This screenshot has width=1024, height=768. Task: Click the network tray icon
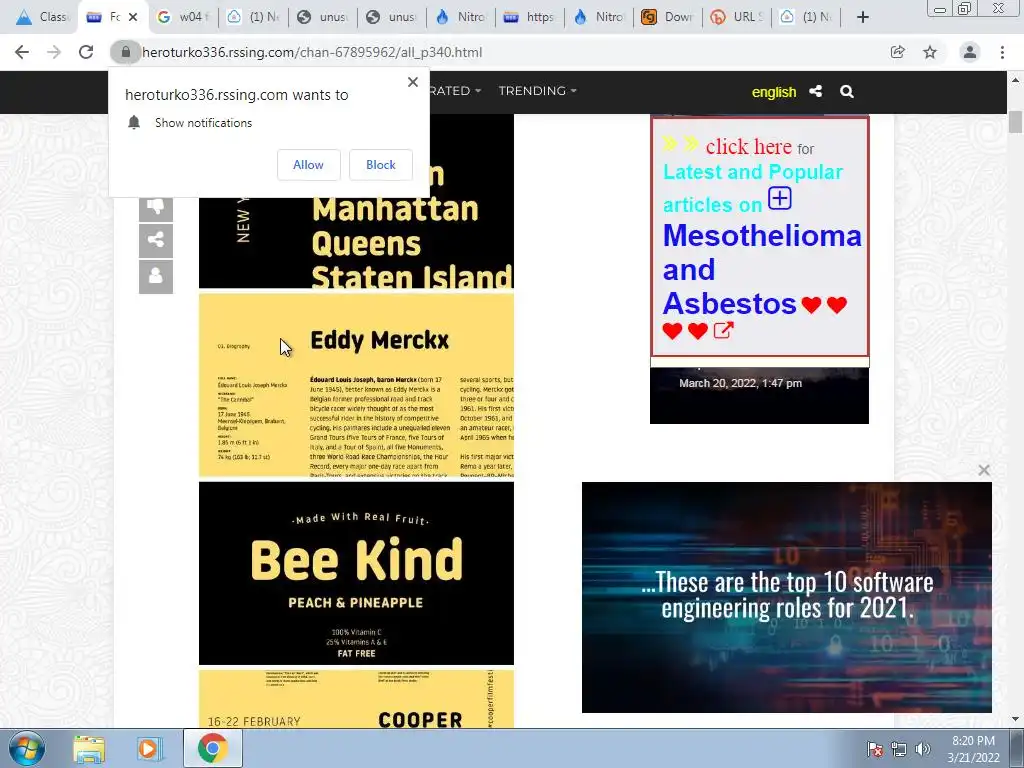pyautogui.click(x=899, y=749)
